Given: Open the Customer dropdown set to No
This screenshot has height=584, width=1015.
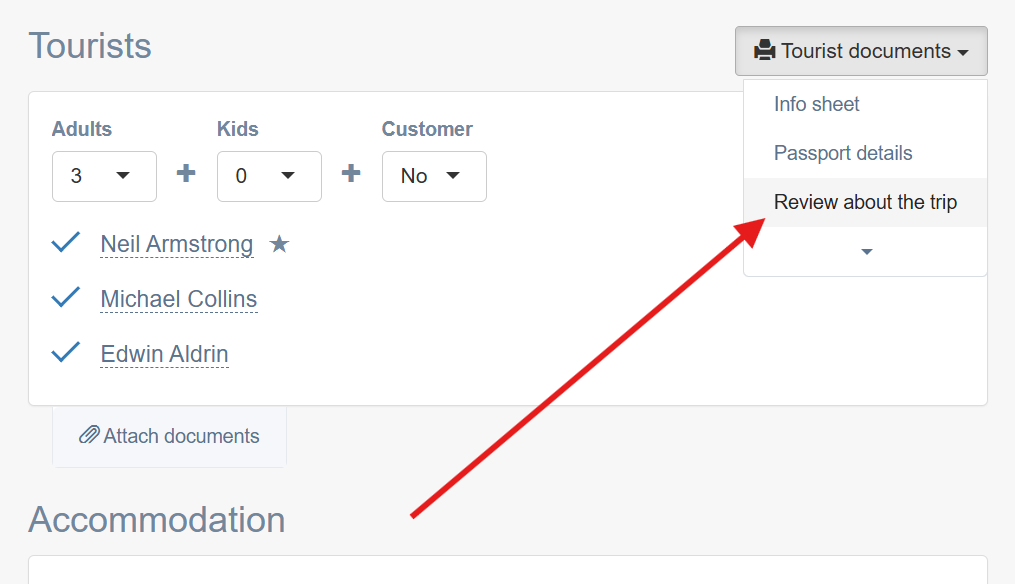Looking at the screenshot, I should pyautogui.click(x=434, y=176).
